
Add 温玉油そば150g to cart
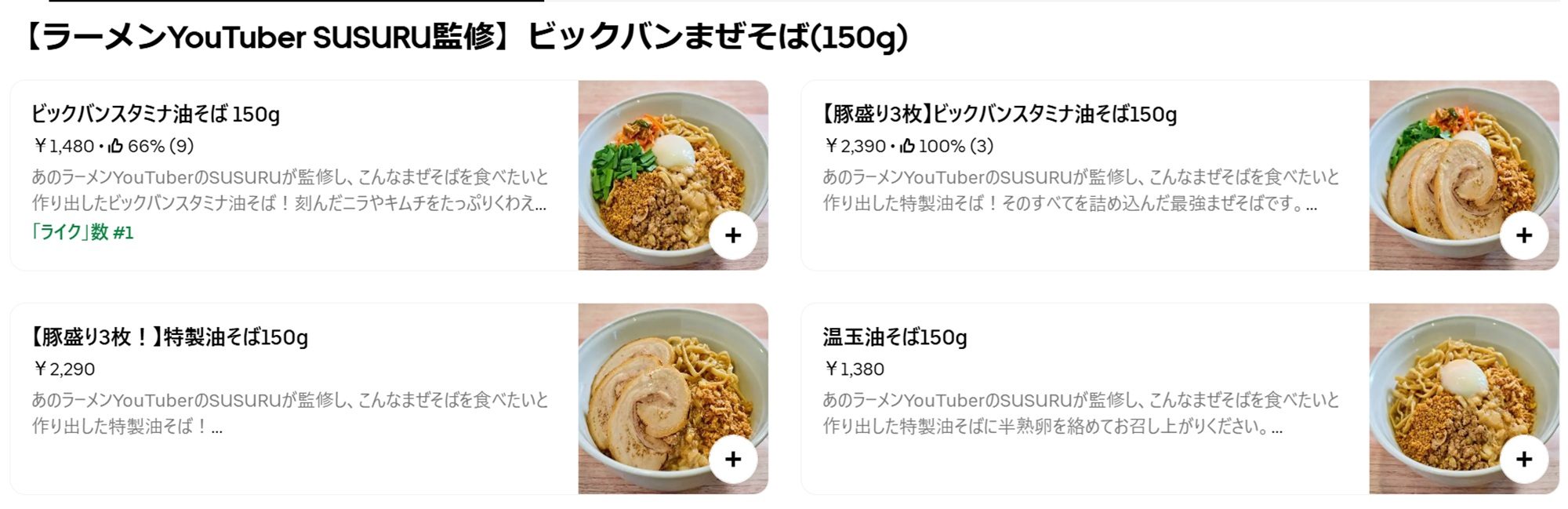tap(1523, 459)
